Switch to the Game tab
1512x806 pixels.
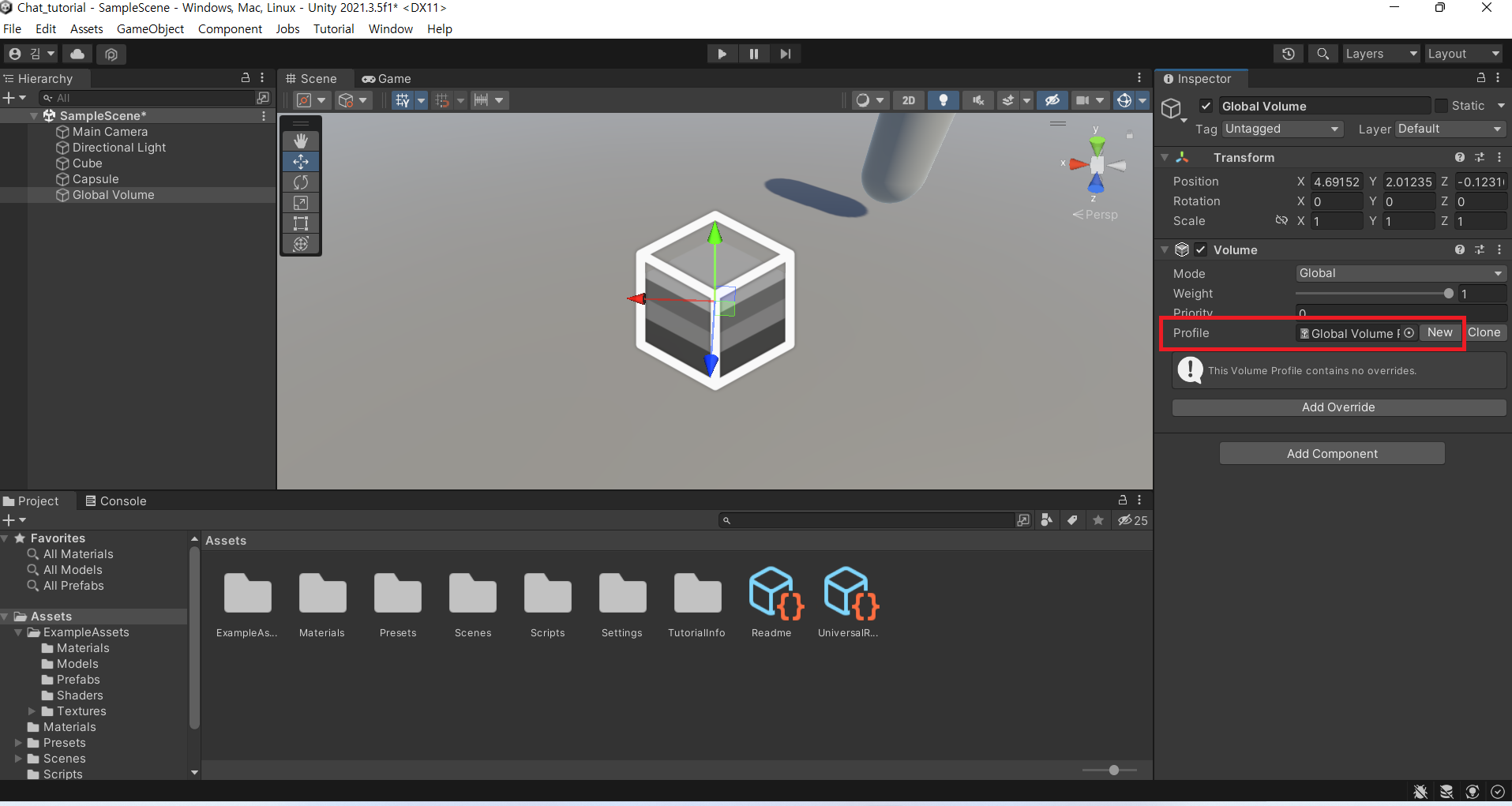pyautogui.click(x=387, y=79)
